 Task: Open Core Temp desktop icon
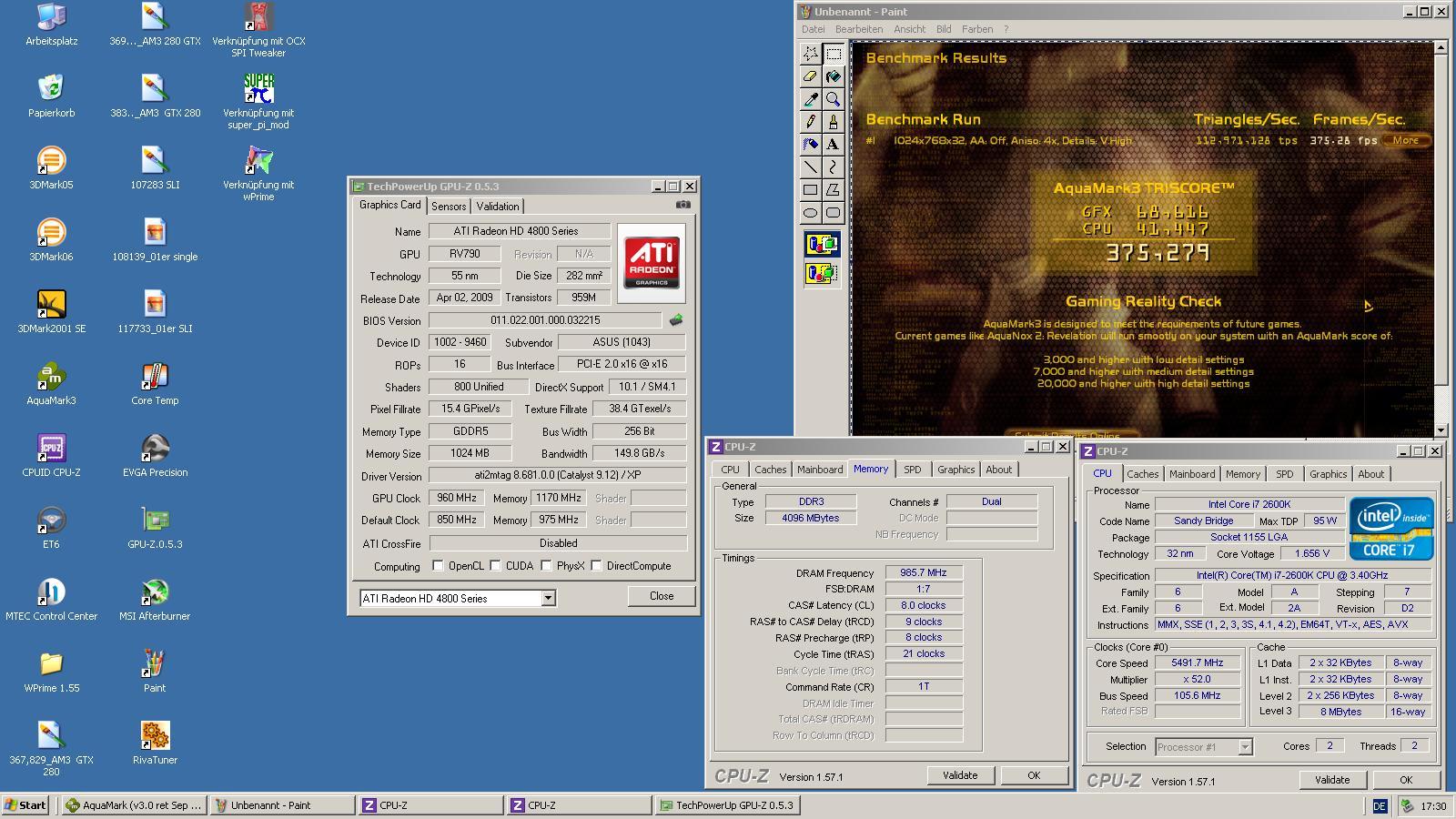click(x=155, y=383)
